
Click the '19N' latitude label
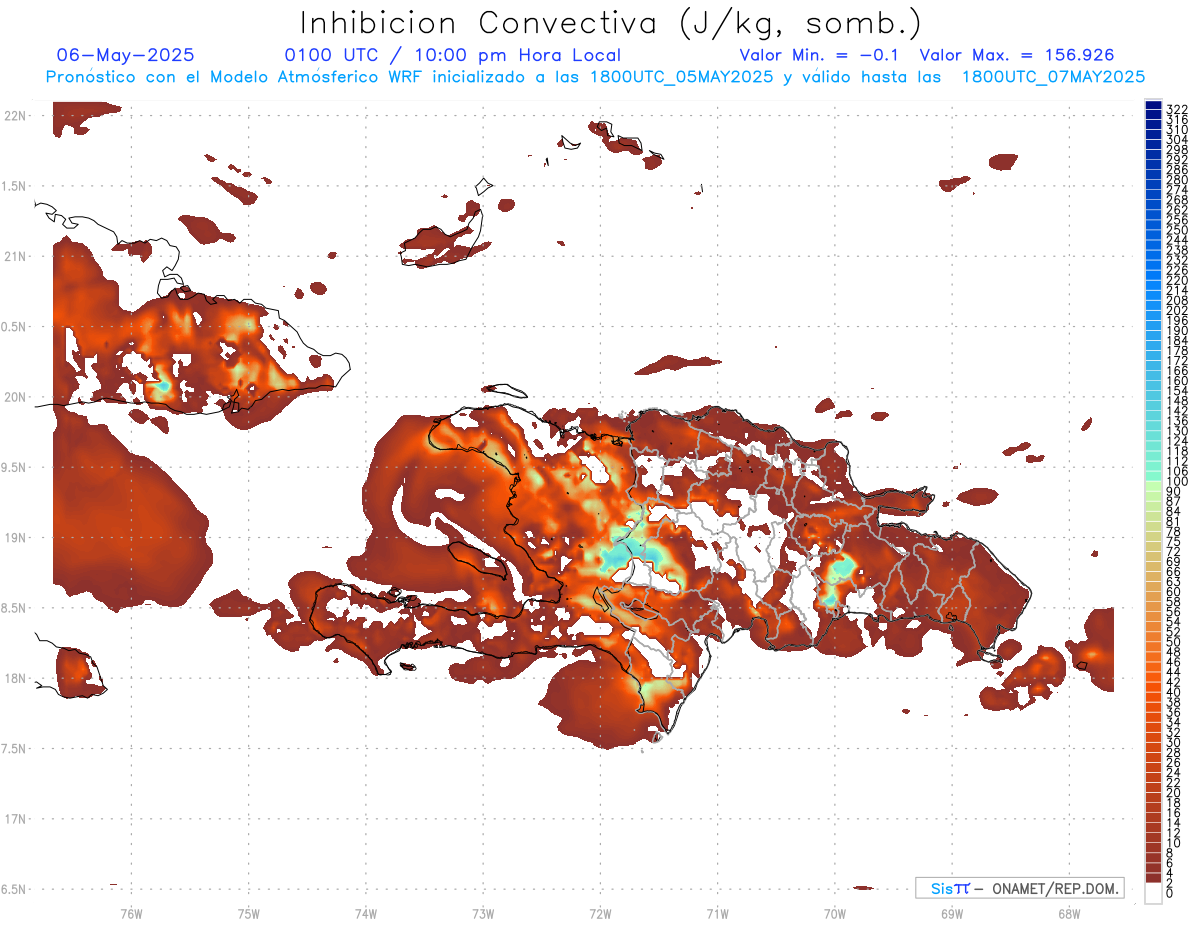point(15,538)
